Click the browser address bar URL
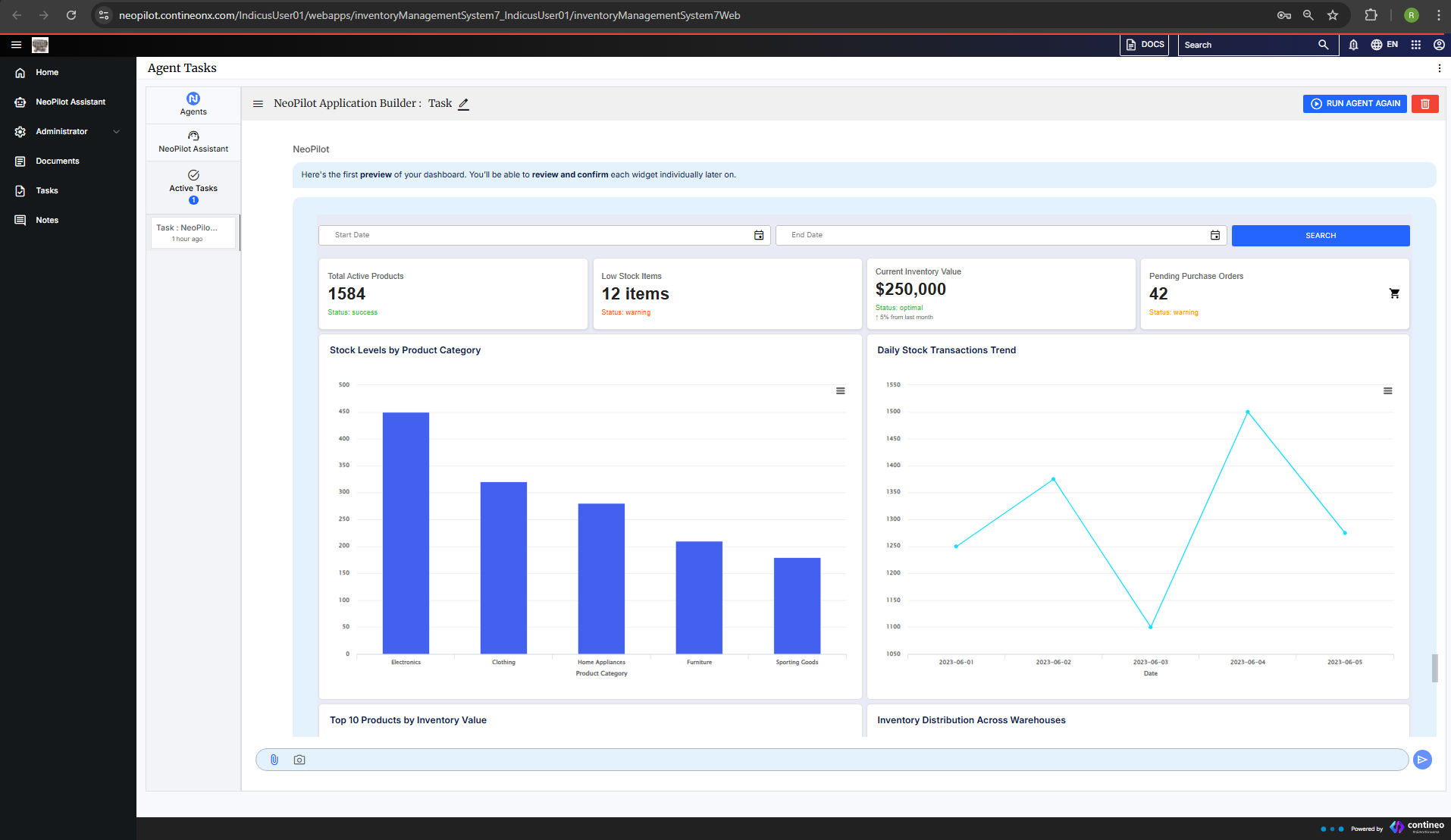The height and width of the screenshot is (840, 1451). point(429,15)
